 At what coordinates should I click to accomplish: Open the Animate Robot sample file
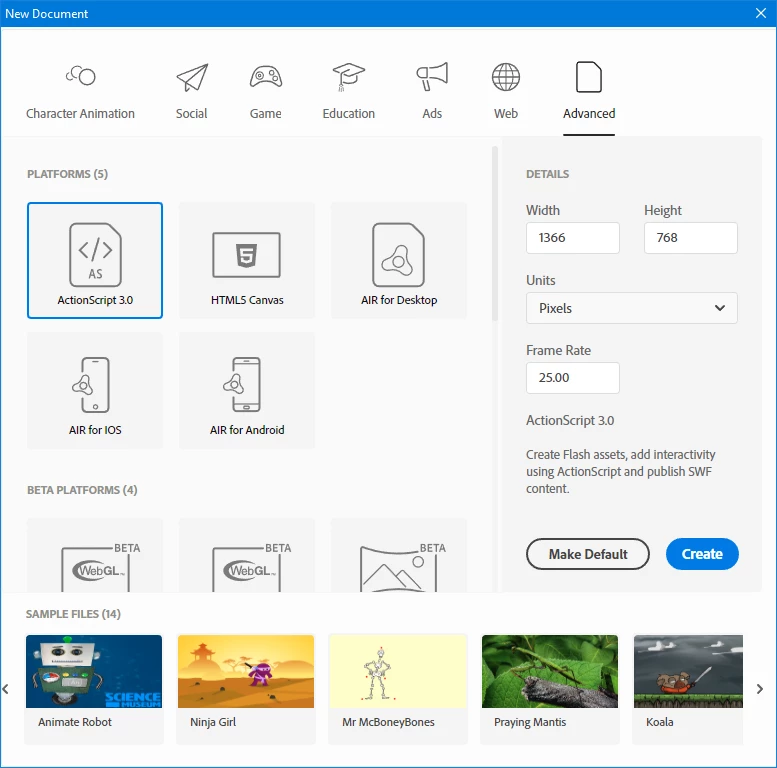click(x=94, y=689)
